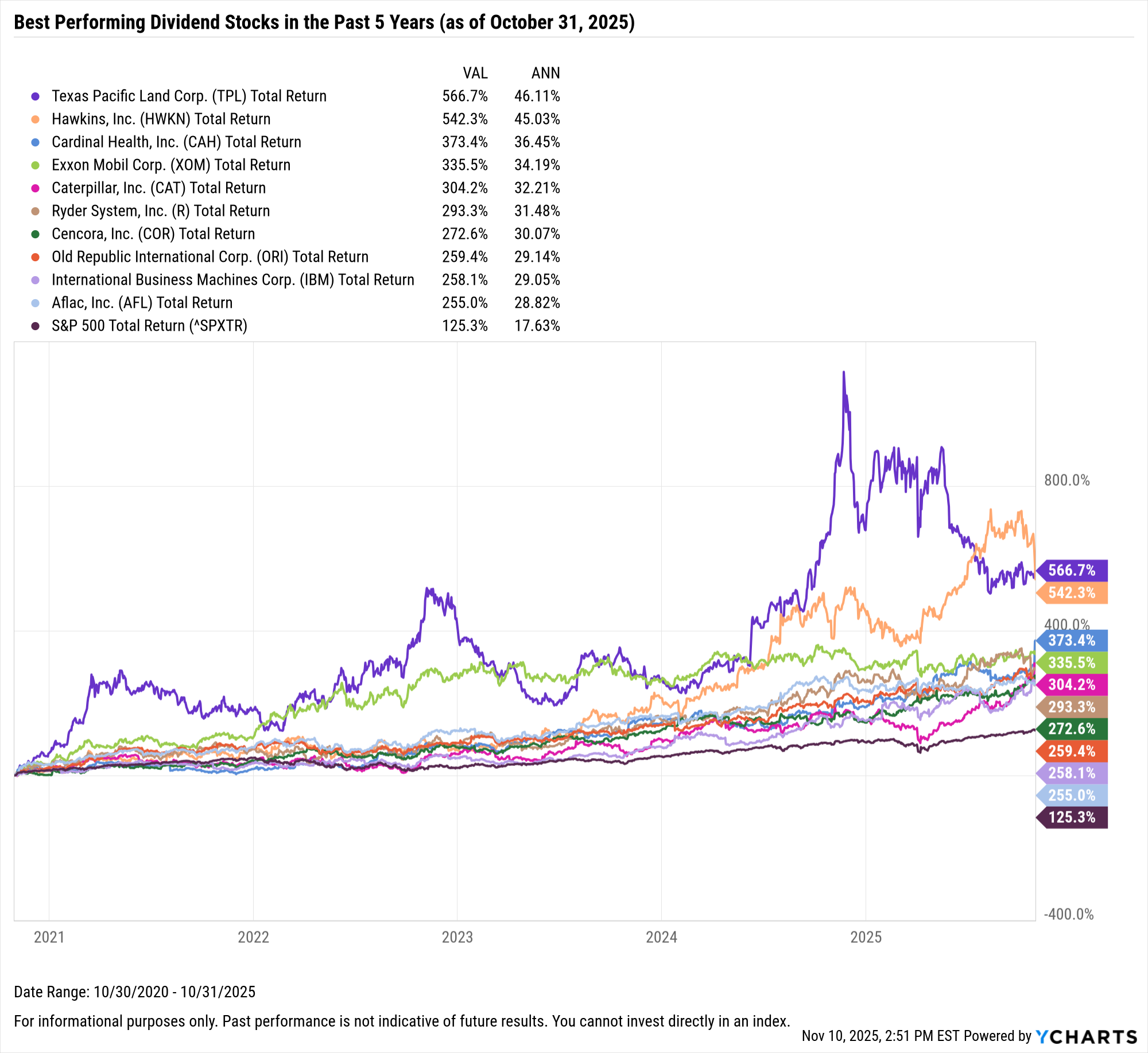Screen dimensions: 1148x1053
Task: Click the blue Cardinal Health legend dot
Action: (x=36, y=142)
